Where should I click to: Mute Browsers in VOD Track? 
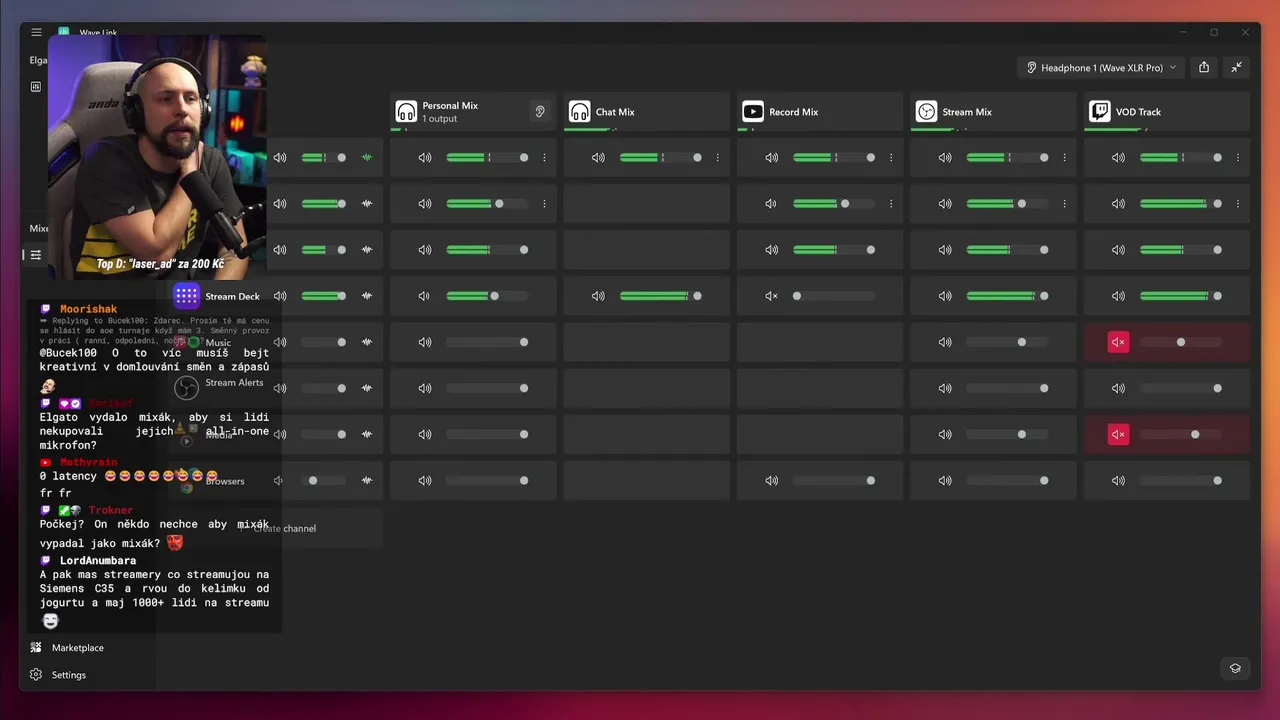(x=1118, y=480)
